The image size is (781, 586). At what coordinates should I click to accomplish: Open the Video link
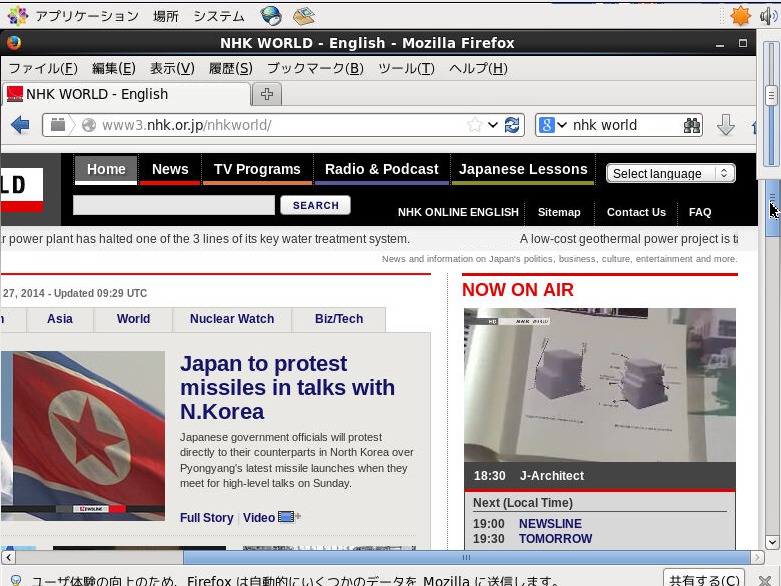(x=259, y=518)
